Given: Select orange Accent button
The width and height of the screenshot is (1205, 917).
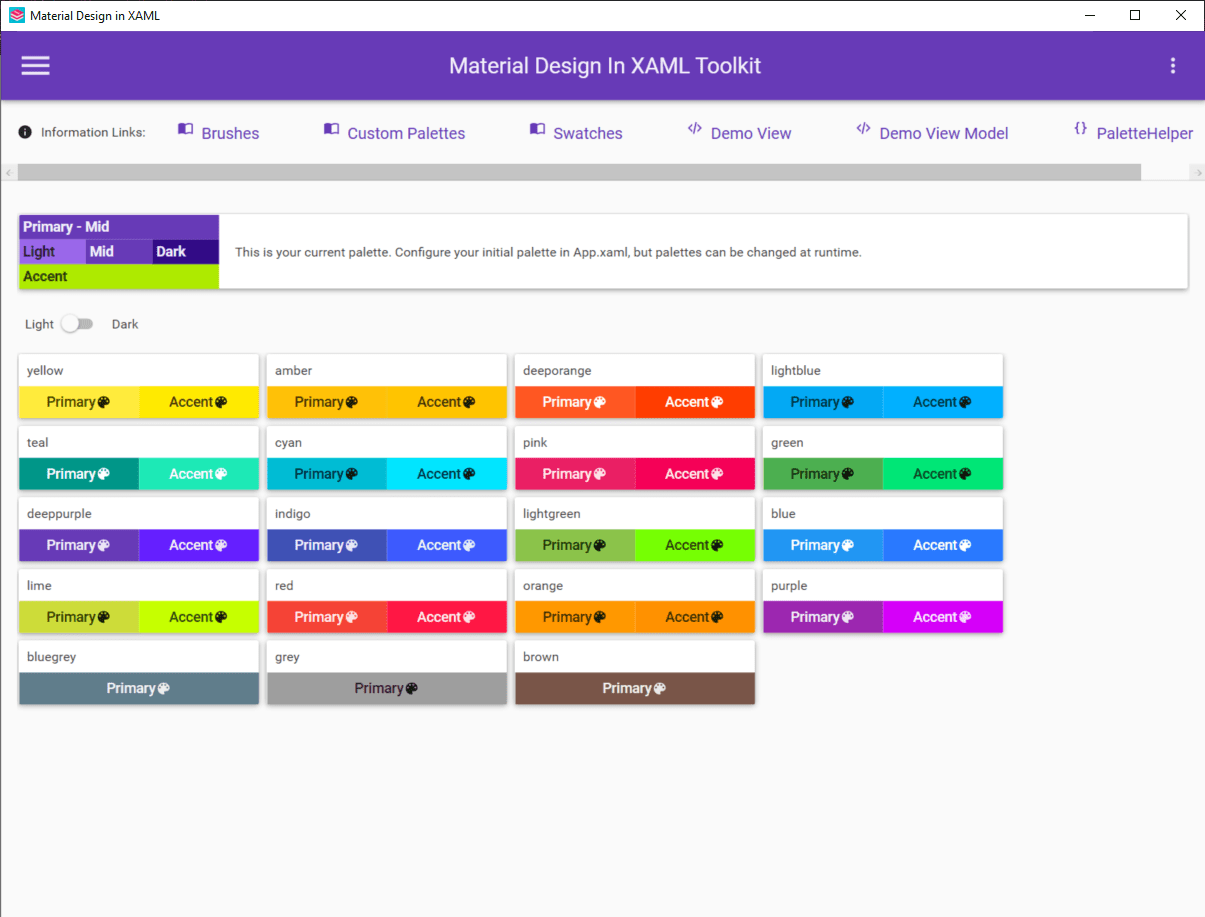Looking at the screenshot, I should [695, 617].
